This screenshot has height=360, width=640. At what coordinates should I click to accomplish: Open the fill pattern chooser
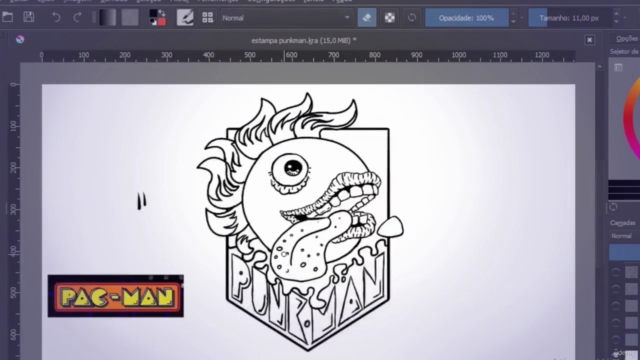click(x=130, y=18)
